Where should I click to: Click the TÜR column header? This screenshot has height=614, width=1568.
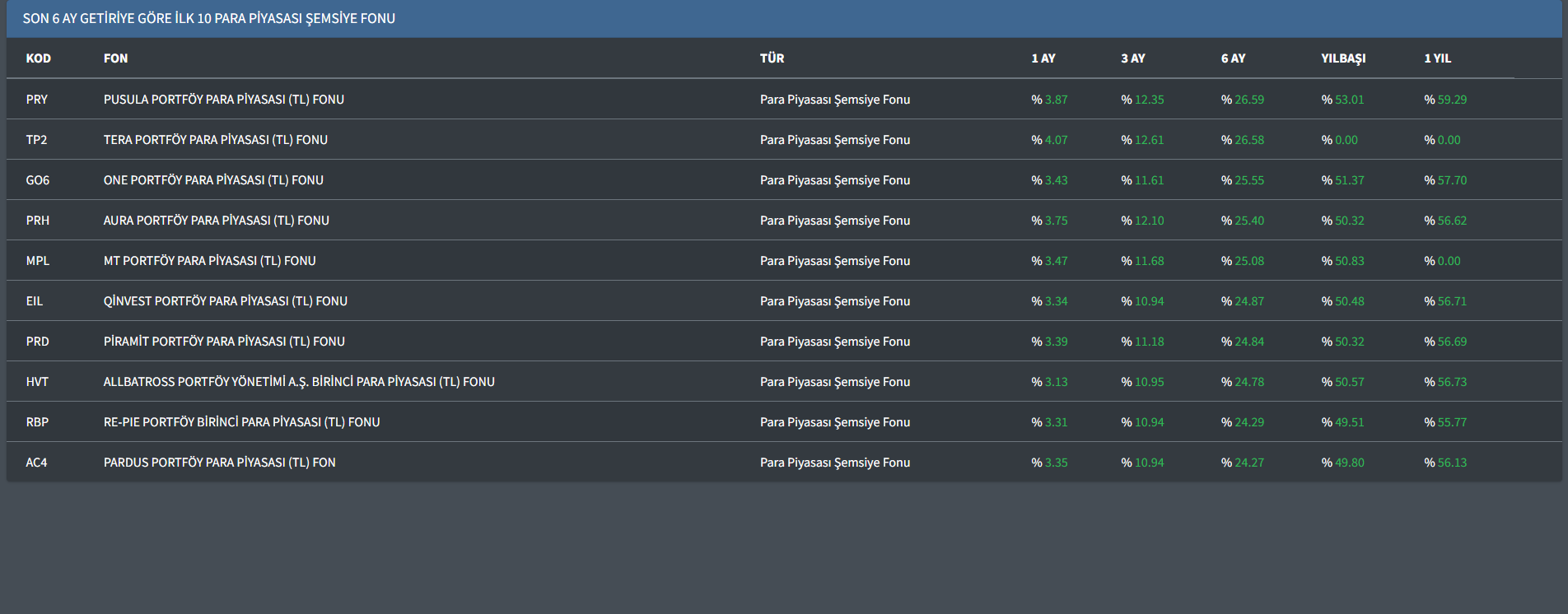[772, 58]
